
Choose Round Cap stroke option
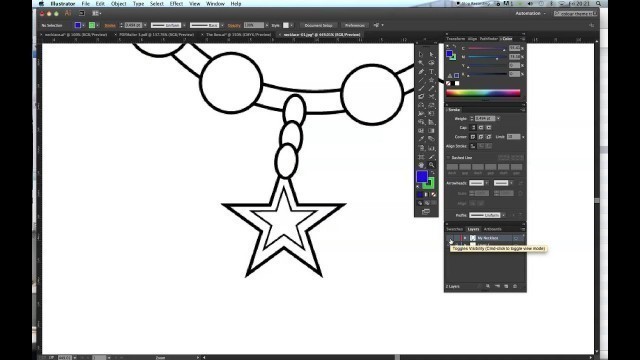click(x=481, y=128)
